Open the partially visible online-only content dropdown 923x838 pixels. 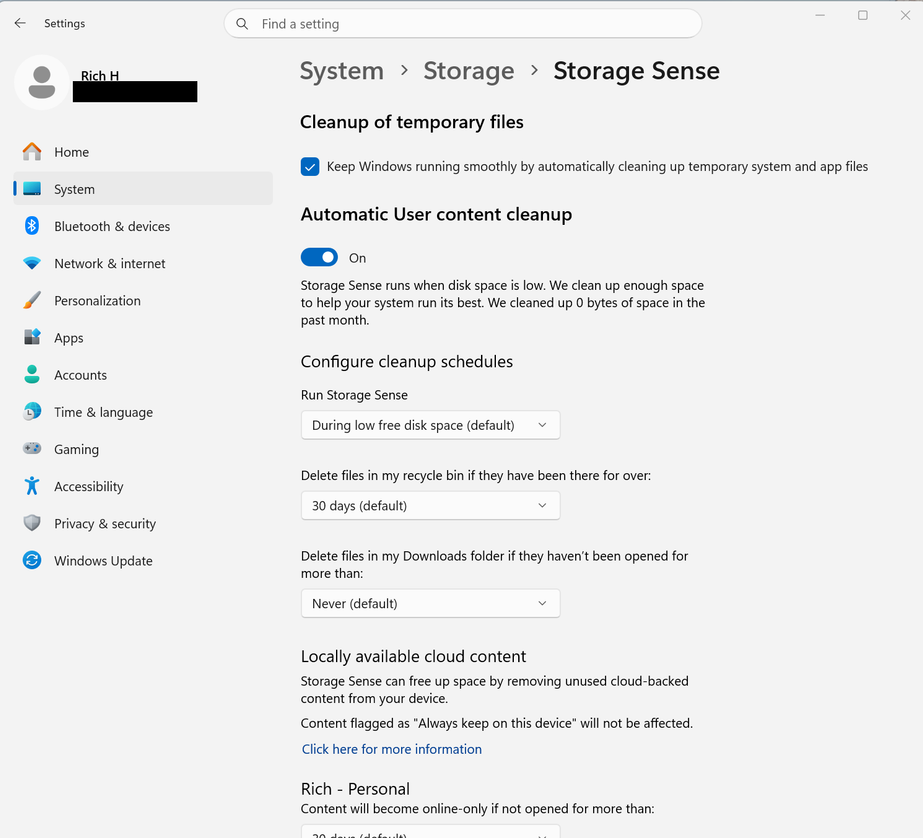pyautogui.click(x=430, y=832)
